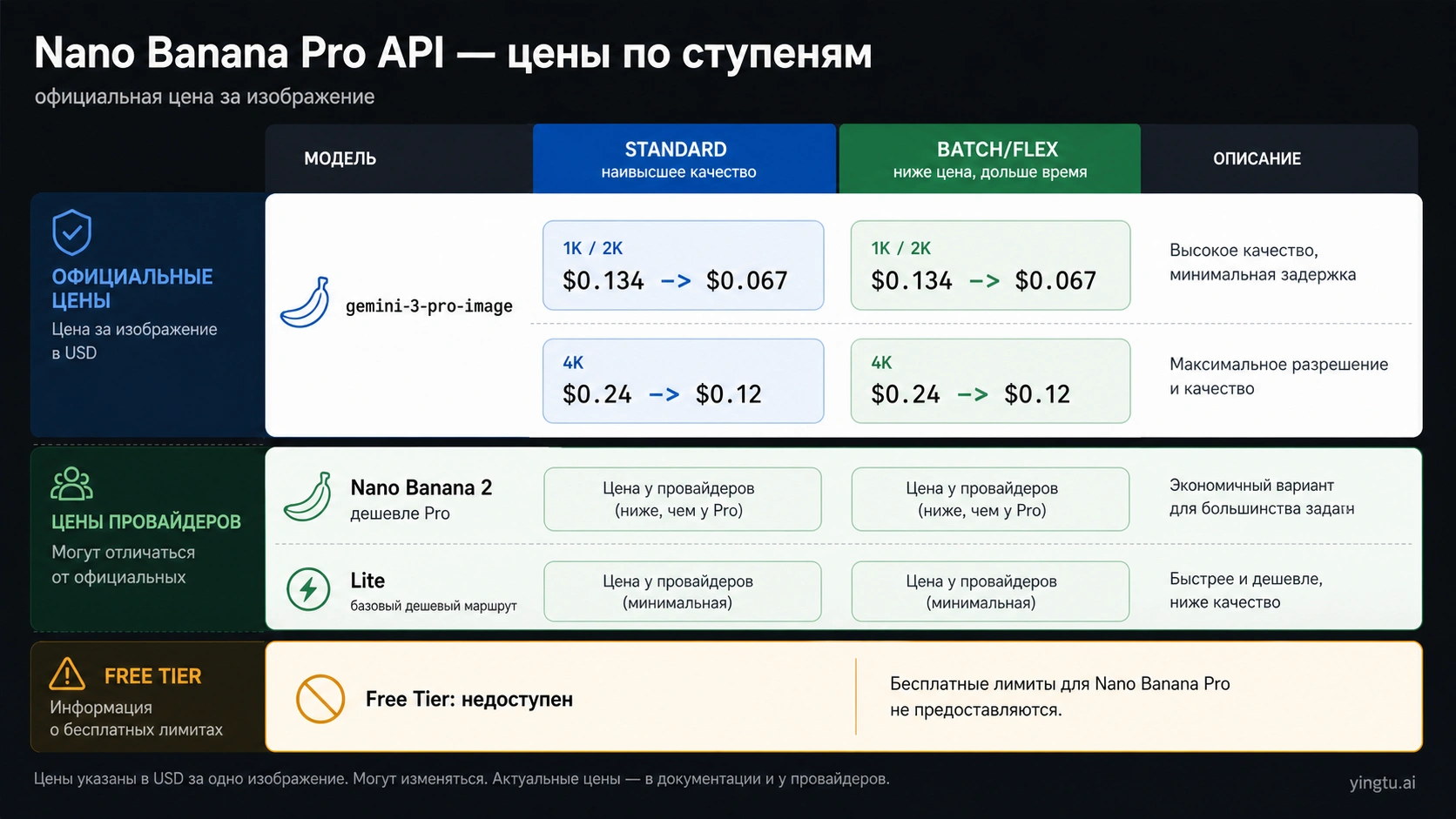
Task: Click Lite Batch/Flex provider minimal price box
Action: click(x=990, y=592)
